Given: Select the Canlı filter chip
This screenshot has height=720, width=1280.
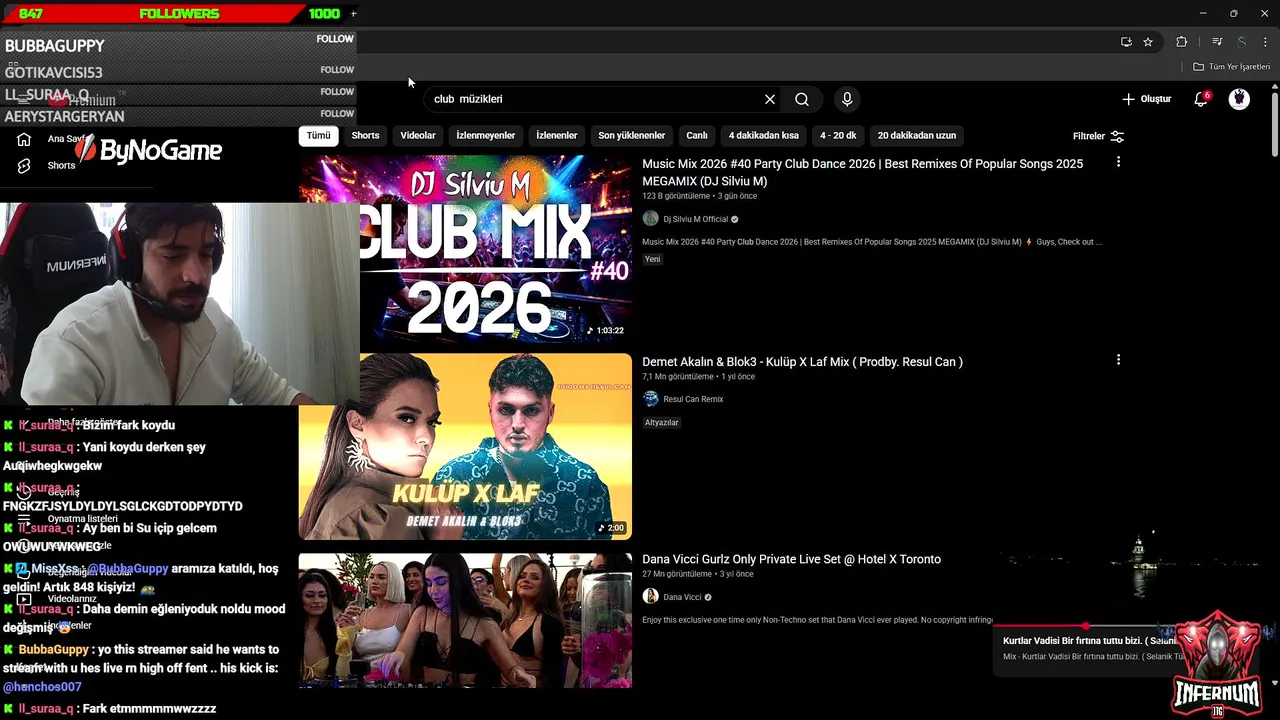Looking at the screenshot, I should (697, 136).
